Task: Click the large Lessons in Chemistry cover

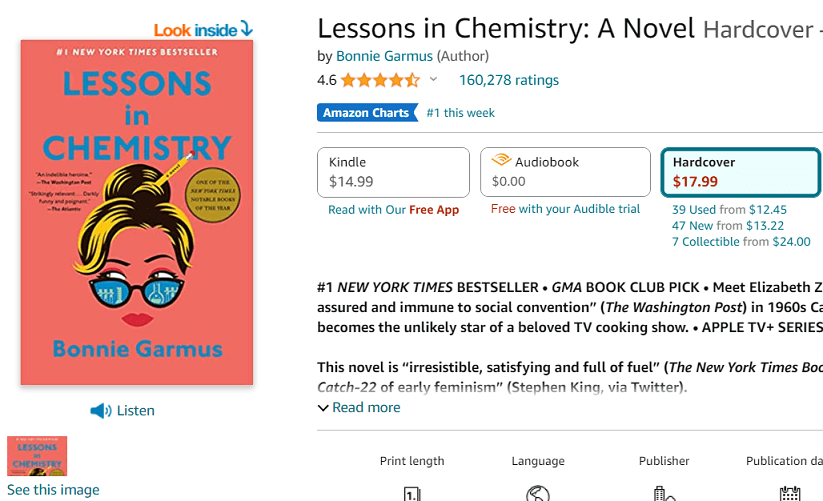Action: click(137, 213)
